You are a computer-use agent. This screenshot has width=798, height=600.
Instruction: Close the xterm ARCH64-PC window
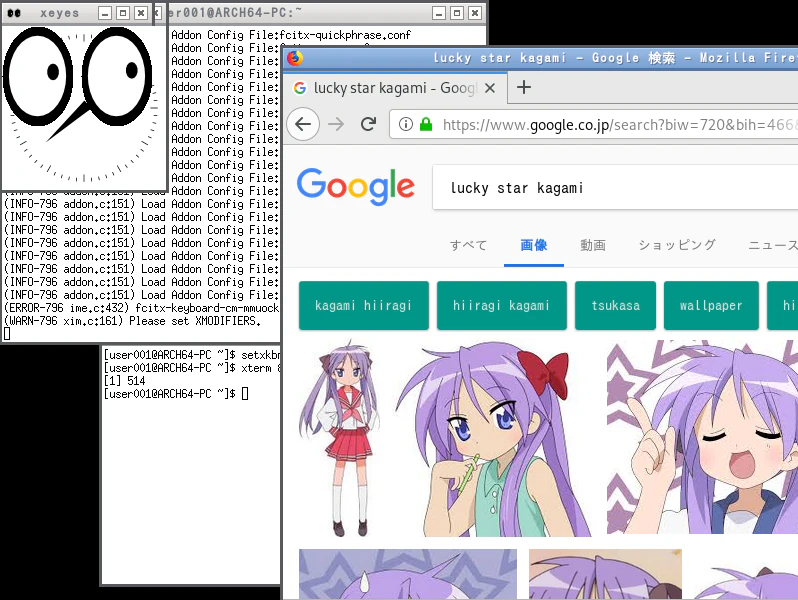[x=475, y=13]
